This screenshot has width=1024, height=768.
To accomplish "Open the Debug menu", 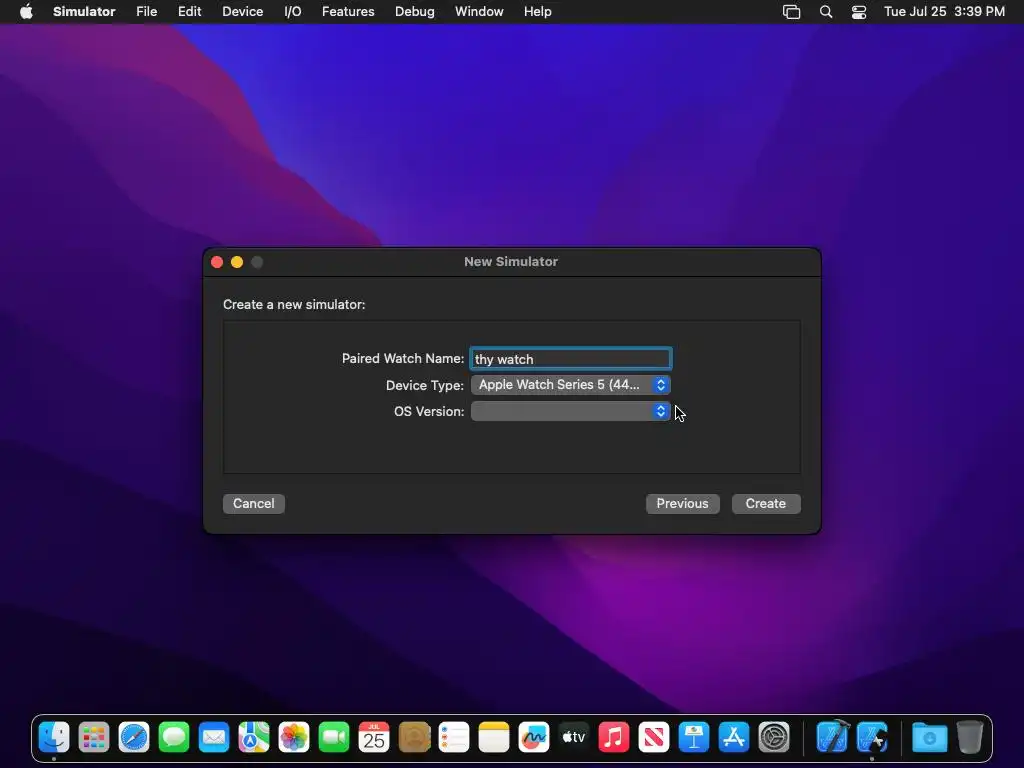I will [415, 12].
